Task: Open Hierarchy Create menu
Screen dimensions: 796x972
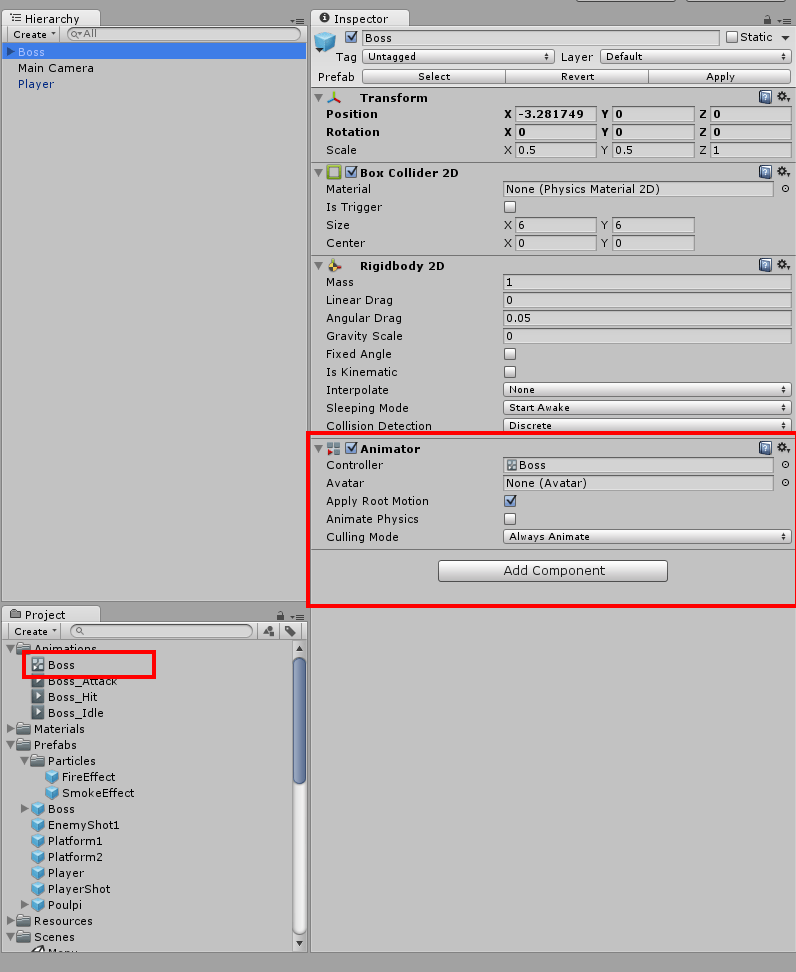Action: pyautogui.click(x=33, y=34)
